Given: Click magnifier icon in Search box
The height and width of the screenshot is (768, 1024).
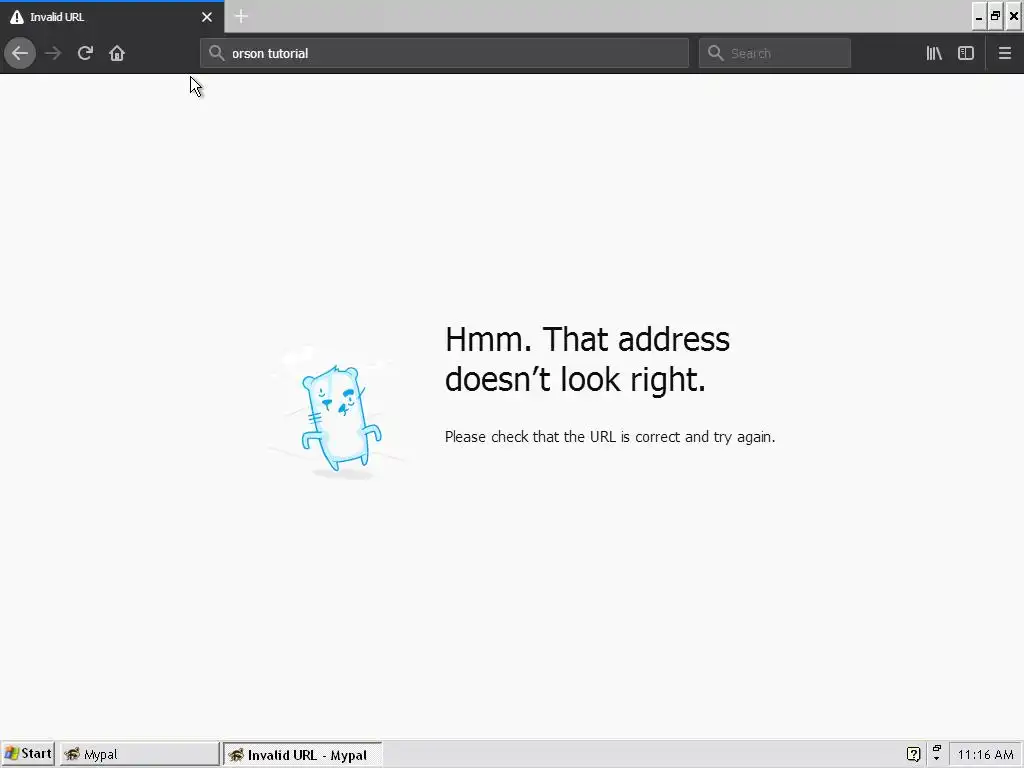Looking at the screenshot, I should tap(716, 53).
